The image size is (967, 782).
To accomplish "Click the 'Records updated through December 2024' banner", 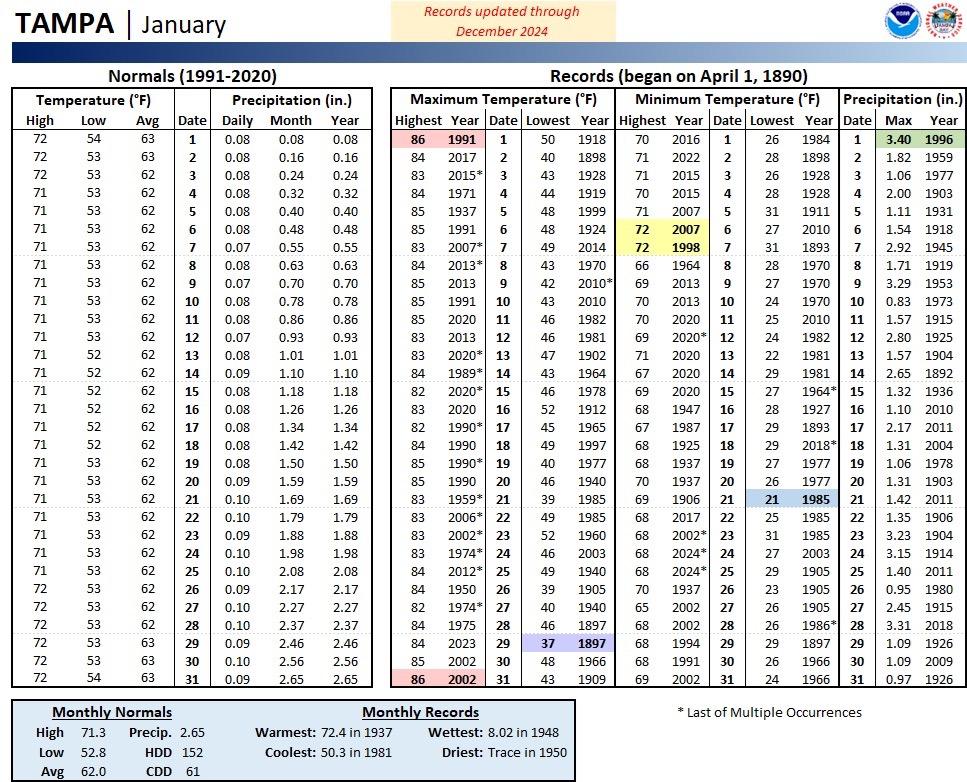I will tap(501, 21).
